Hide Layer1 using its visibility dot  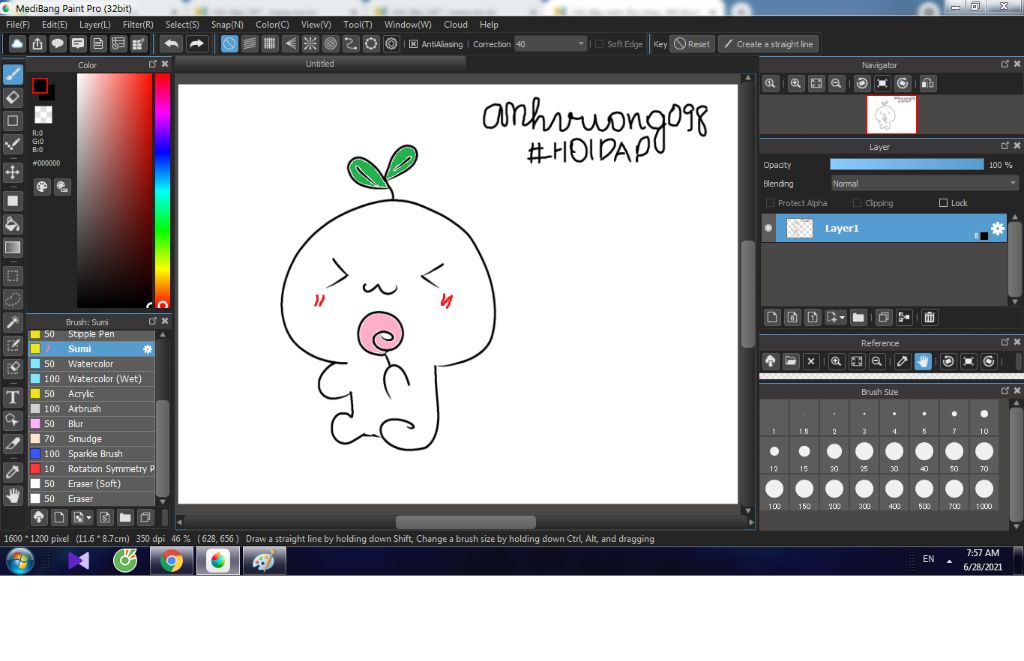click(769, 228)
